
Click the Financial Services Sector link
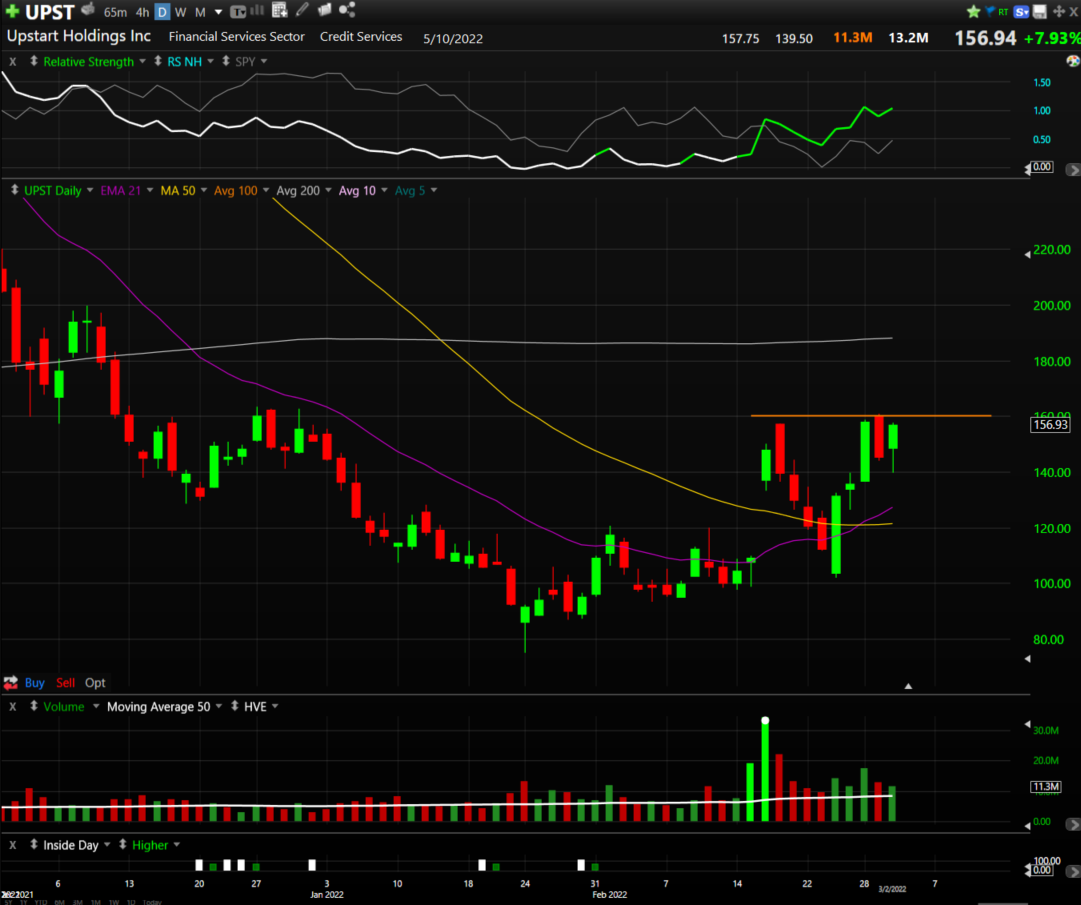[236, 37]
